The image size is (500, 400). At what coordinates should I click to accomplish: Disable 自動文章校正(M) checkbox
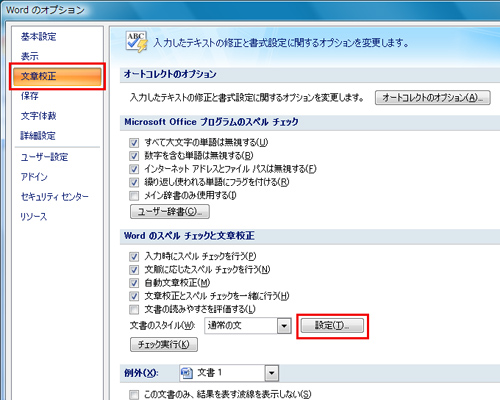(x=134, y=283)
